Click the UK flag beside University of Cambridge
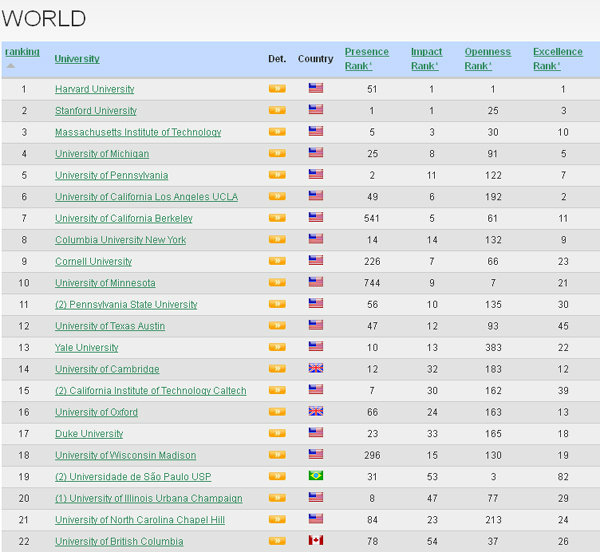 316,369
